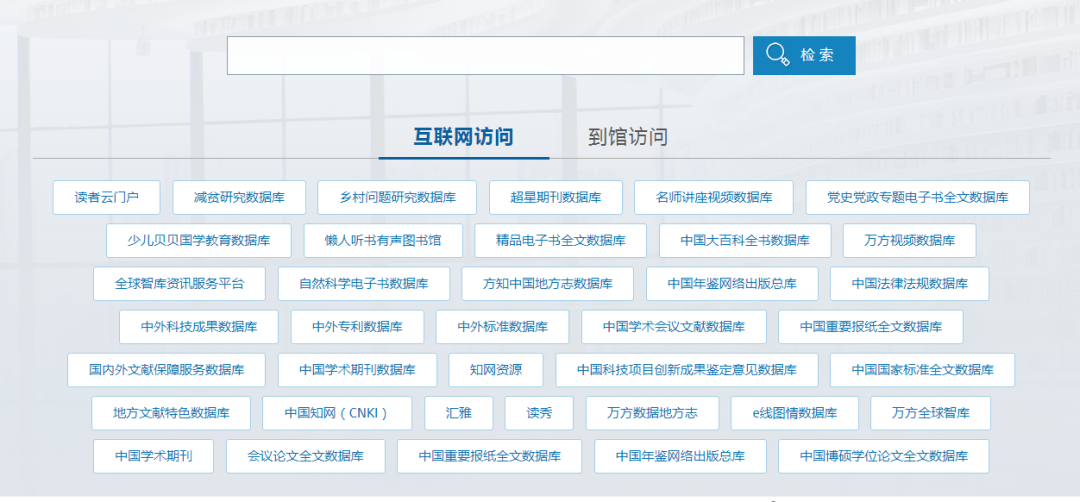
Task: Switch to the 到馆访问 tab
Action: tap(627, 136)
